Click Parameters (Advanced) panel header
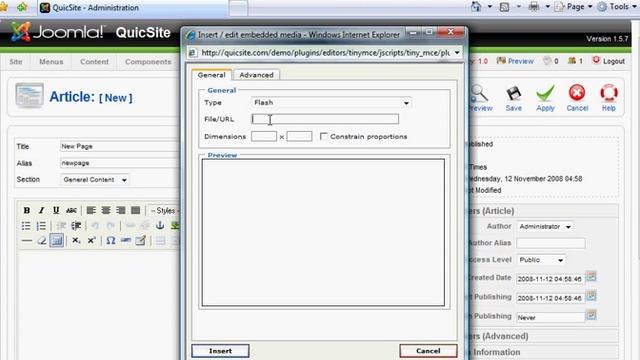This screenshot has height=360, width=640. click(543, 336)
